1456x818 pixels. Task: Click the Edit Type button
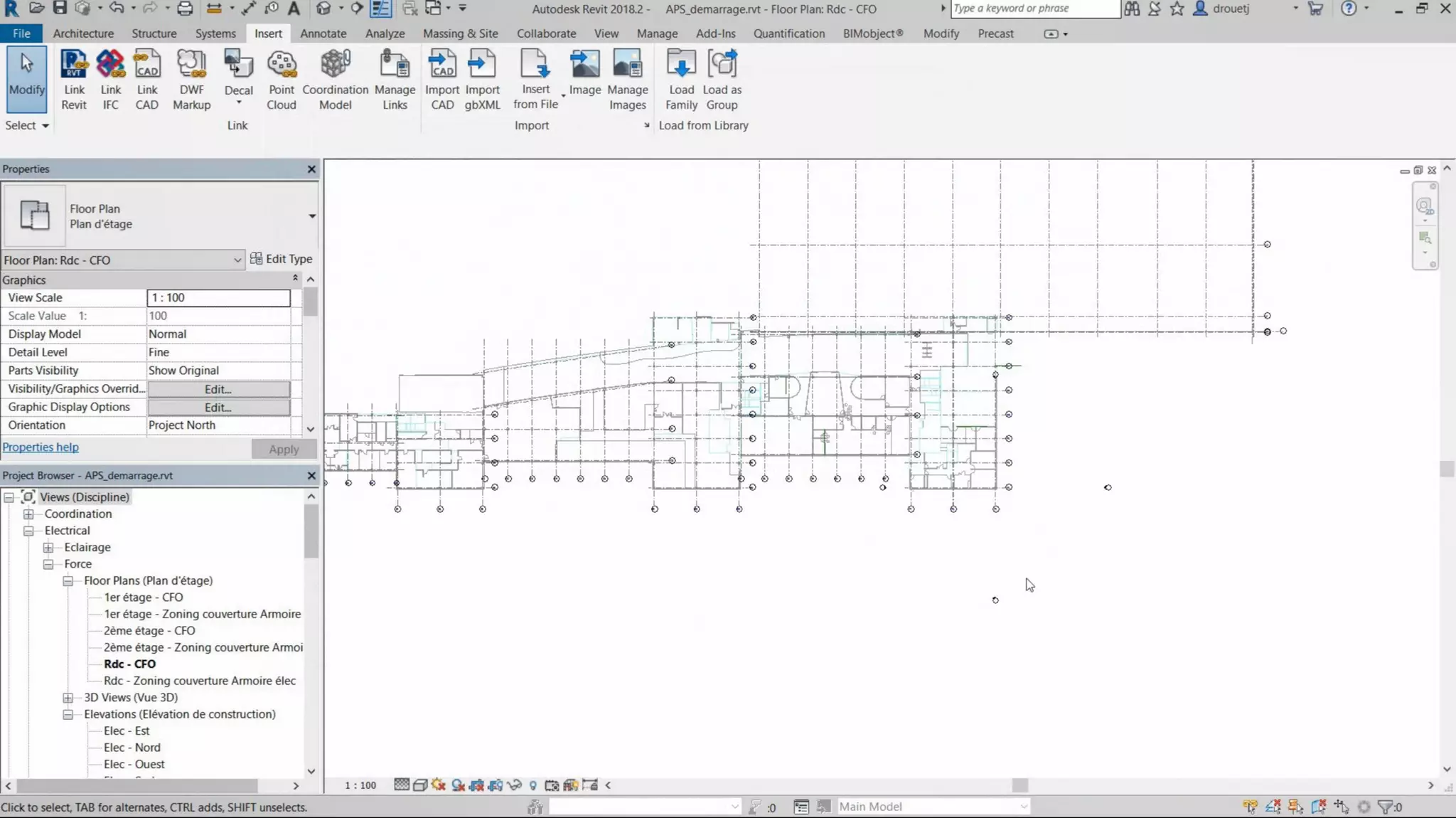(x=281, y=259)
